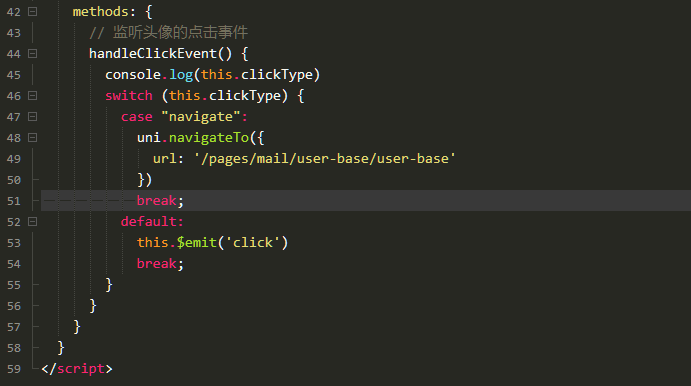Fold the default case block
The image size is (691, 386).
[33, 222]
